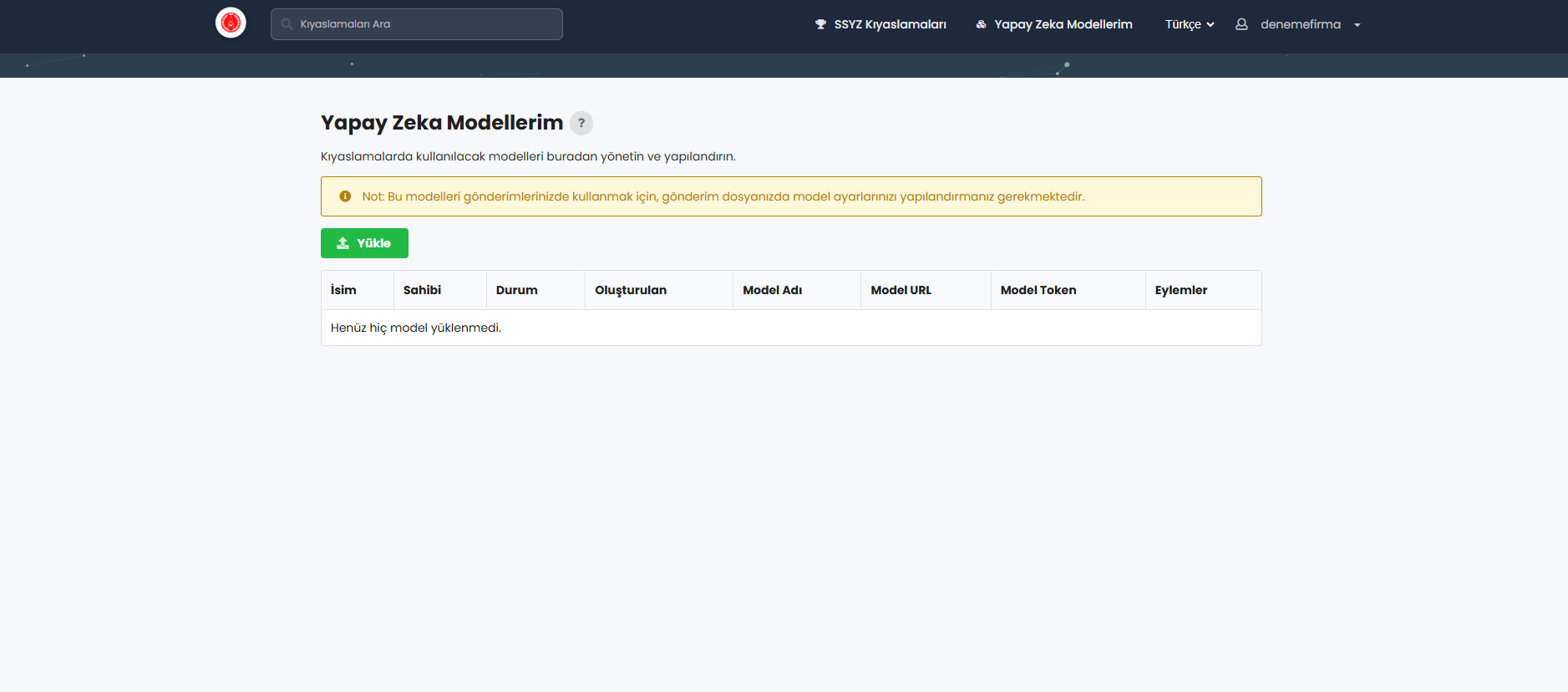
Task: Focus the Kıyaslamaları Ara search field
Action: tap(426, 24)
